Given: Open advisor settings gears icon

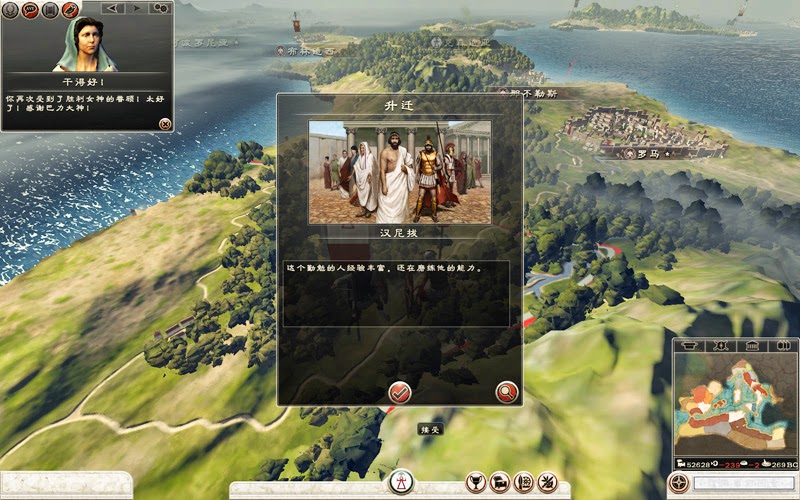Looking at the screenshot, I should point(160,8).
